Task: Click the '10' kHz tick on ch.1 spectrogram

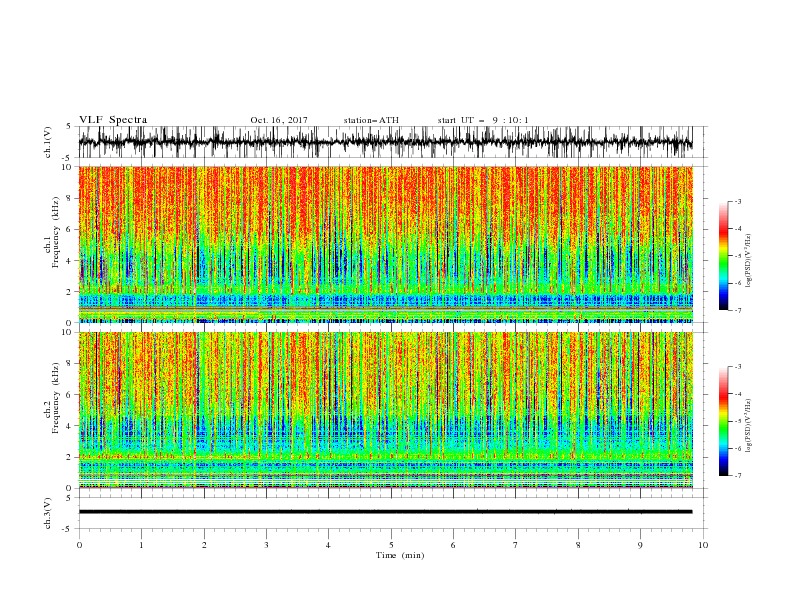Action: 69,167
